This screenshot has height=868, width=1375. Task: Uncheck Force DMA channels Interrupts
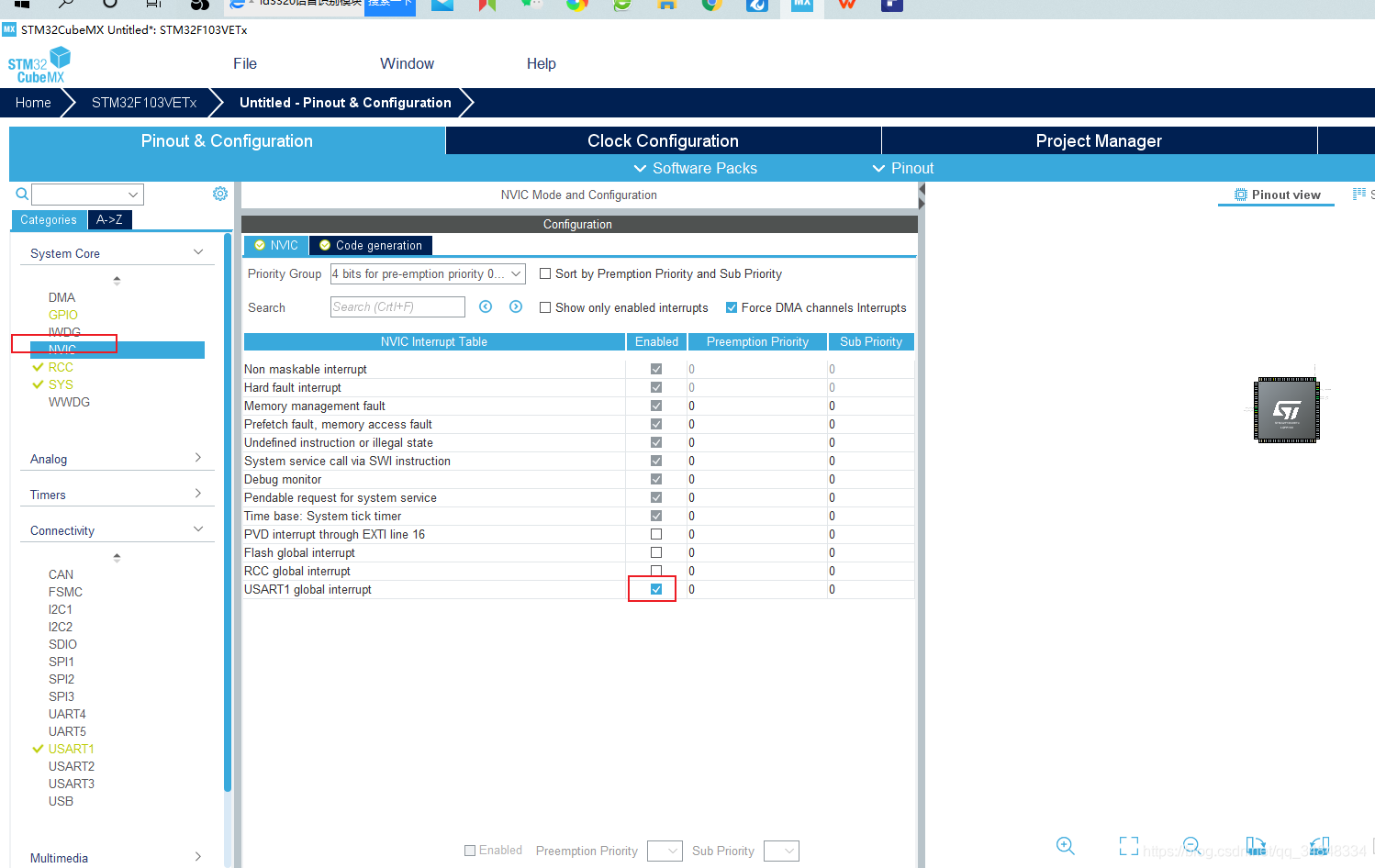(732, 307)
